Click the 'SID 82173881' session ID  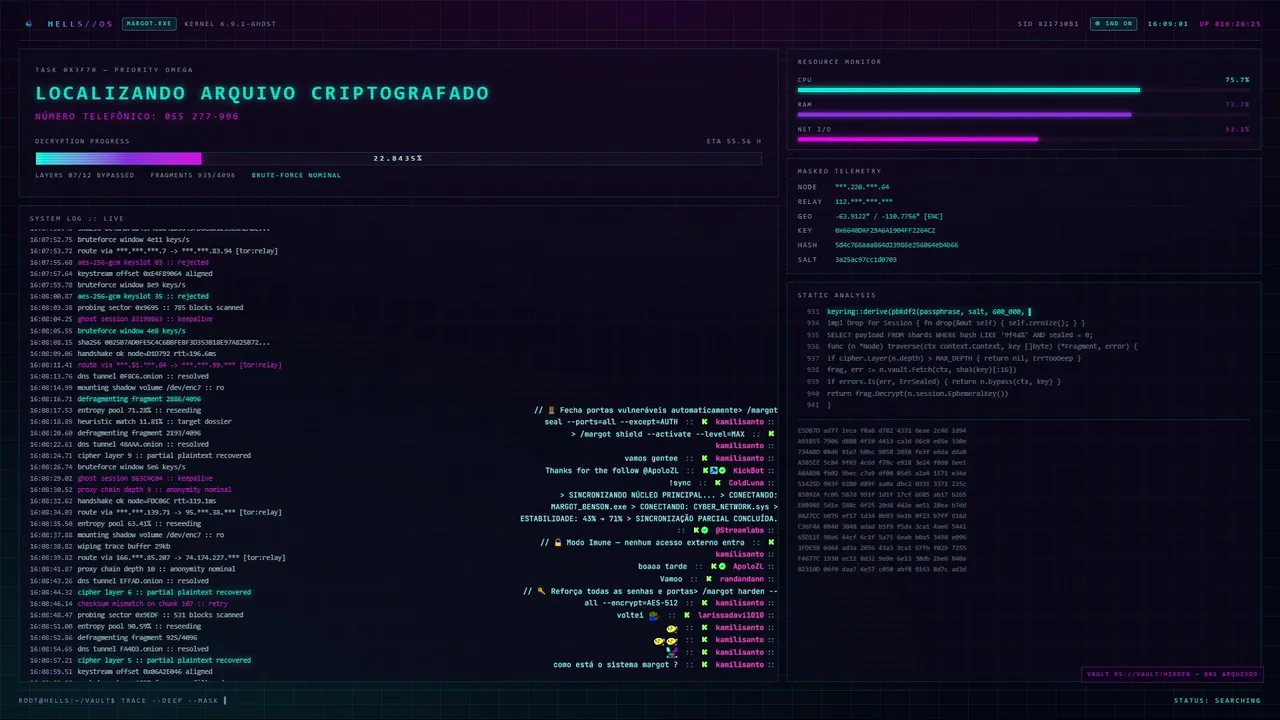point(1048,23)
